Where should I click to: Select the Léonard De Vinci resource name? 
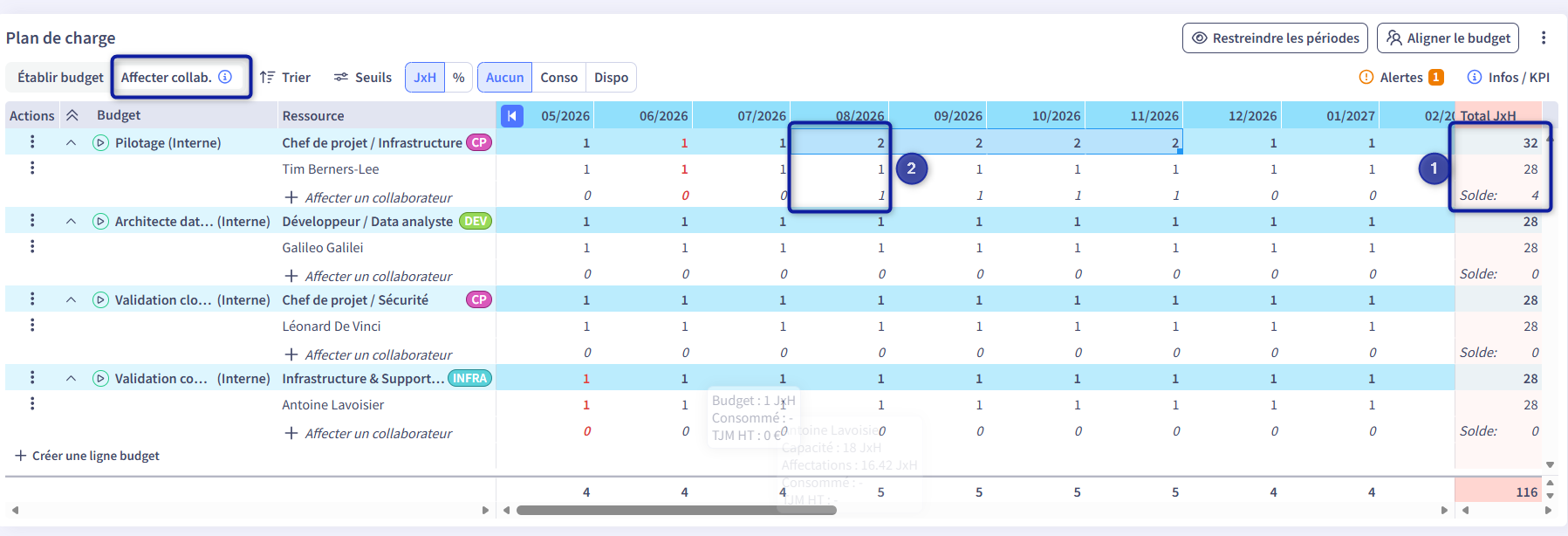(332, 326)
